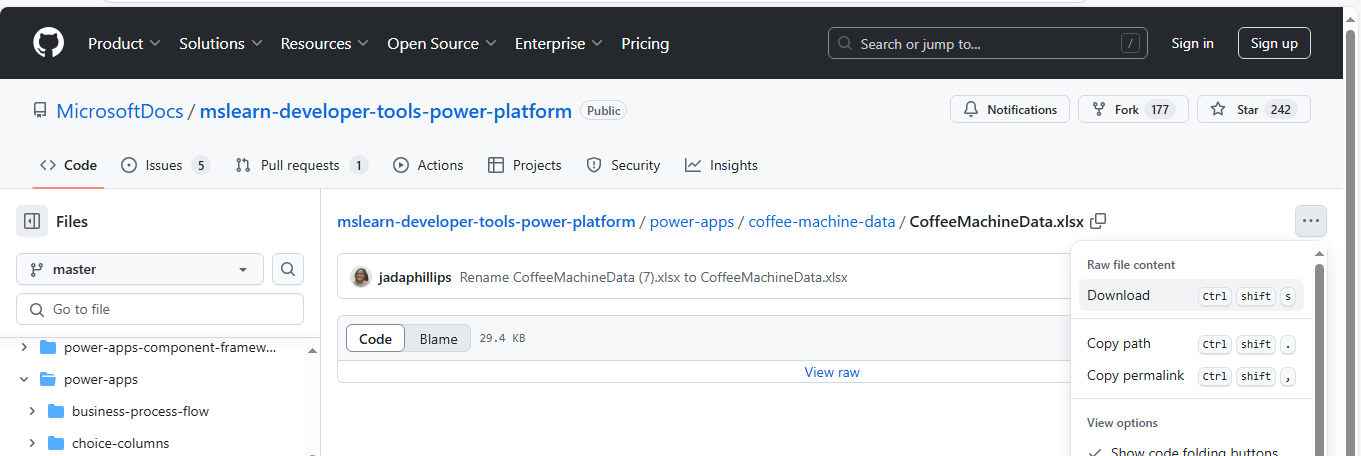This screenshot has width=1361, height=456.
Task: Expand the choice-columns folder
Action: [32, 444]
